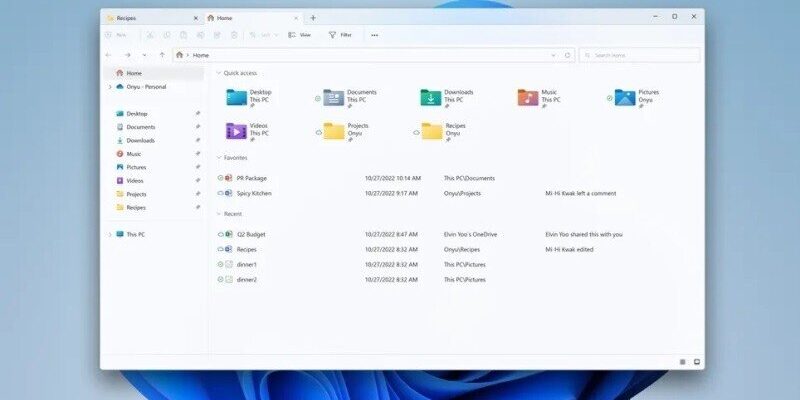Close the Home tab

click(296, 18)
